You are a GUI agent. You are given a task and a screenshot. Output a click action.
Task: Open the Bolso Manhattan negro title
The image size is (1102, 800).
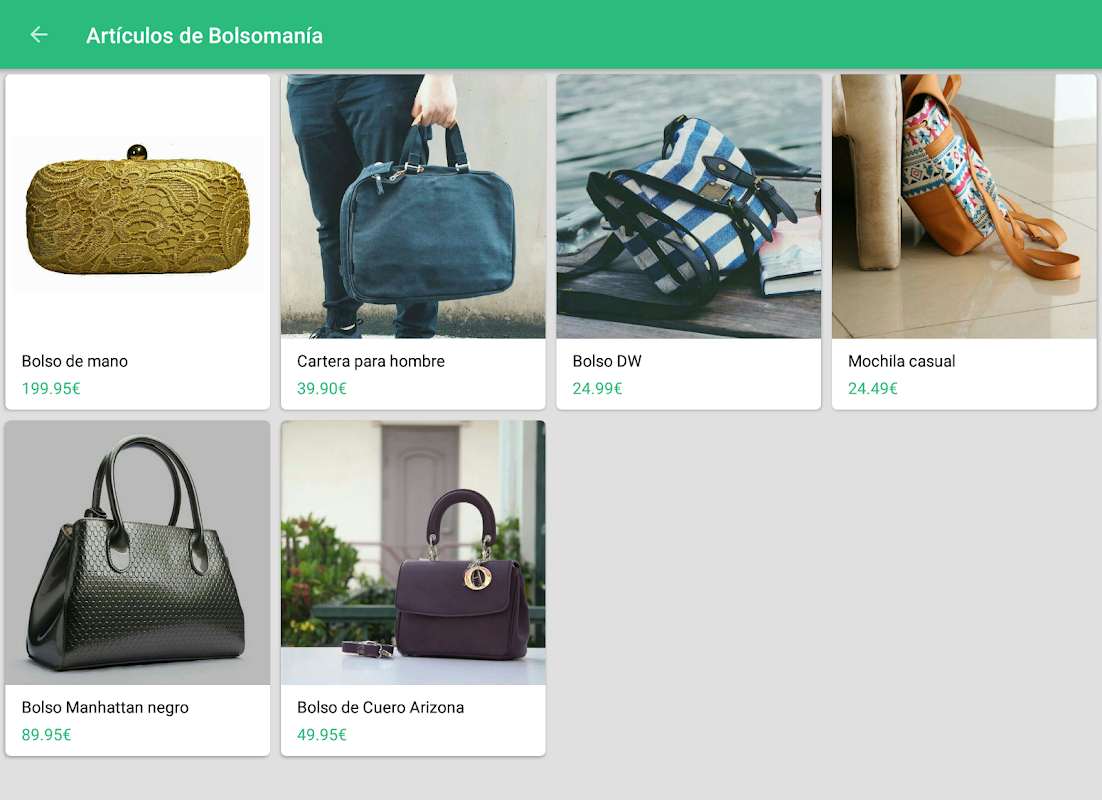105,707
